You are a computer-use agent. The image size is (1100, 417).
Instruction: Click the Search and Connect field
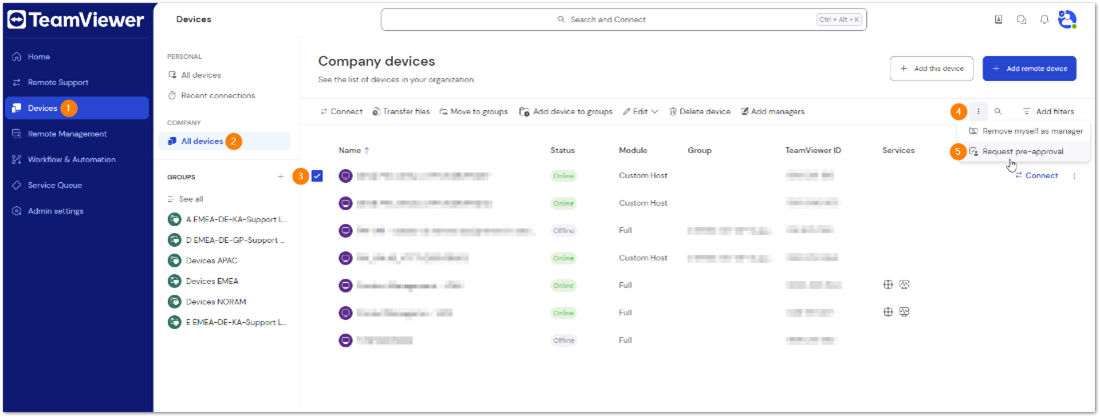[624, 20]
